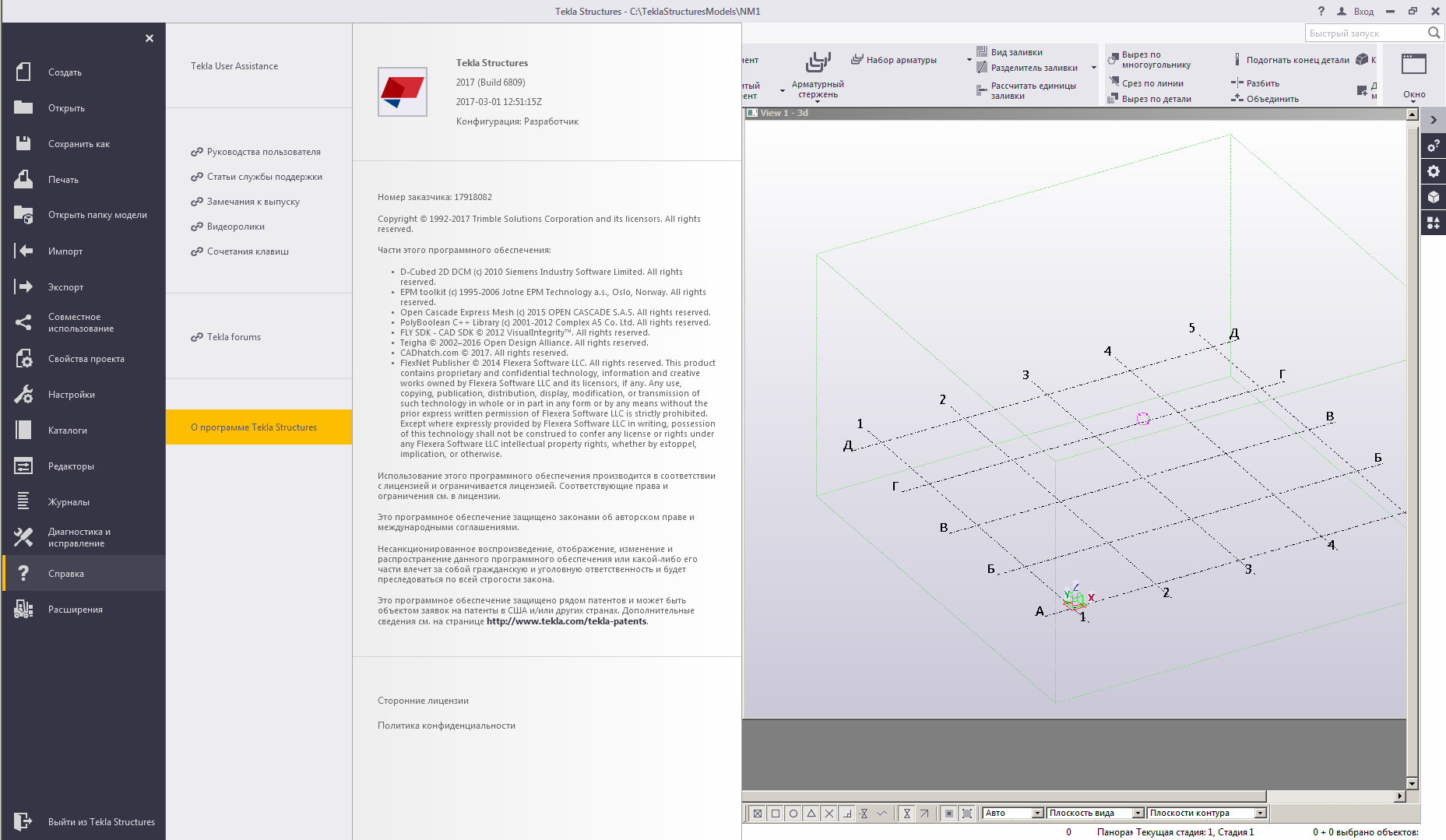Click the tekla-patents URL link

pos(566,621)
